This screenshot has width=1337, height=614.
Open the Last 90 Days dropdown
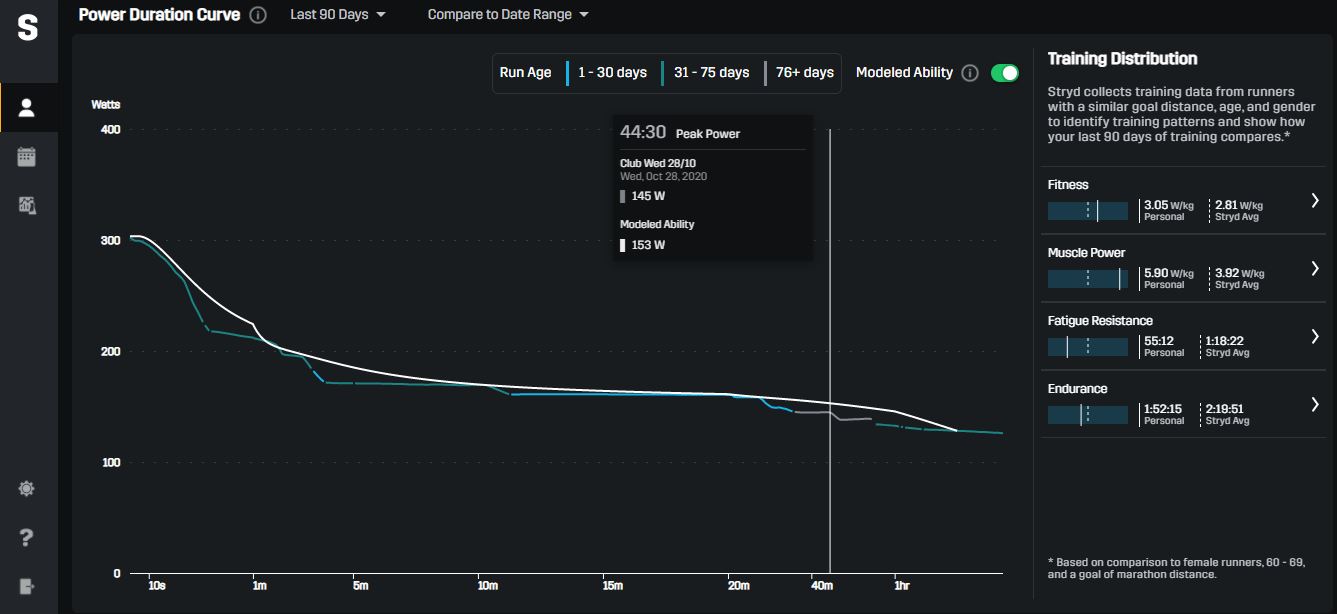pos(338,15)
